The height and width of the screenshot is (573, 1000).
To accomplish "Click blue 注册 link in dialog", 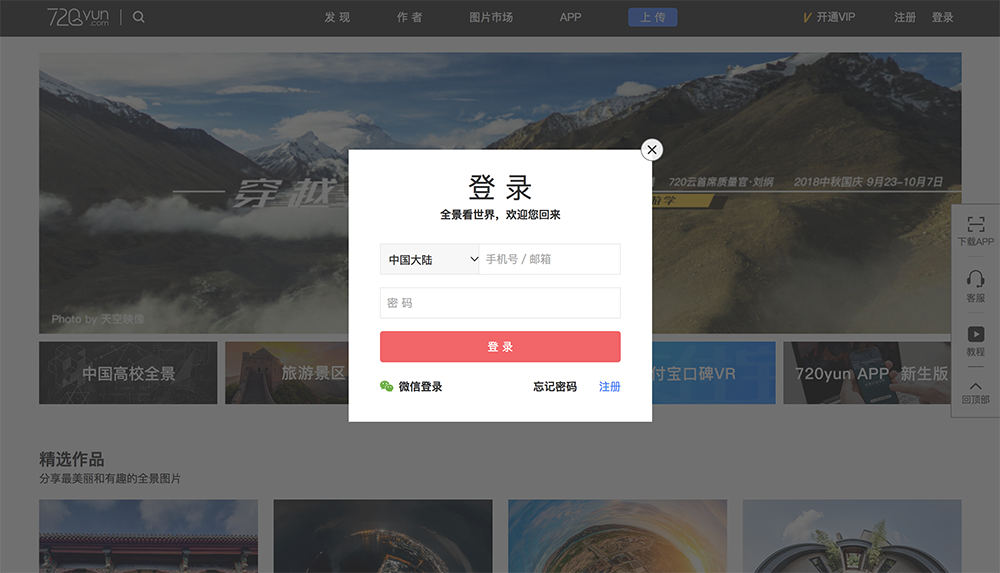I will pos(610,386).
